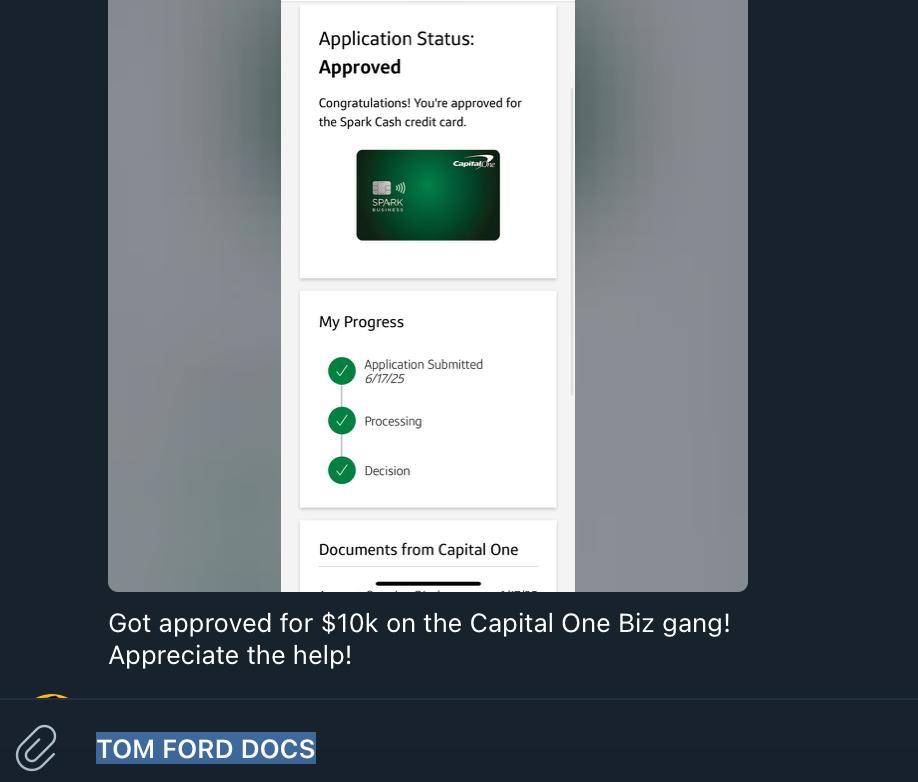Click the paperclip attach file icon
The width and height of the screenshot is (918, 782).
36,748
